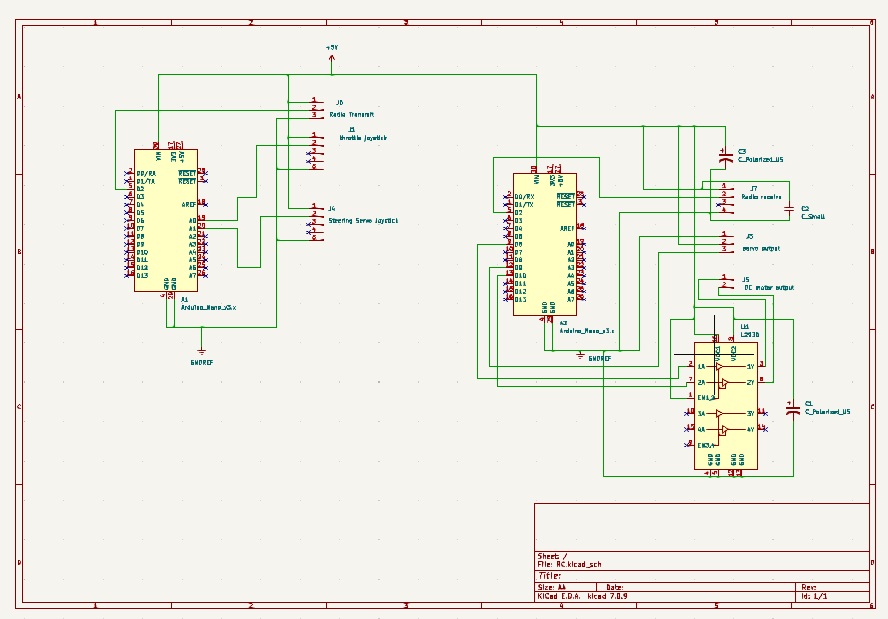Click the GNDREF ground symbol under A1

coord(203,353)
